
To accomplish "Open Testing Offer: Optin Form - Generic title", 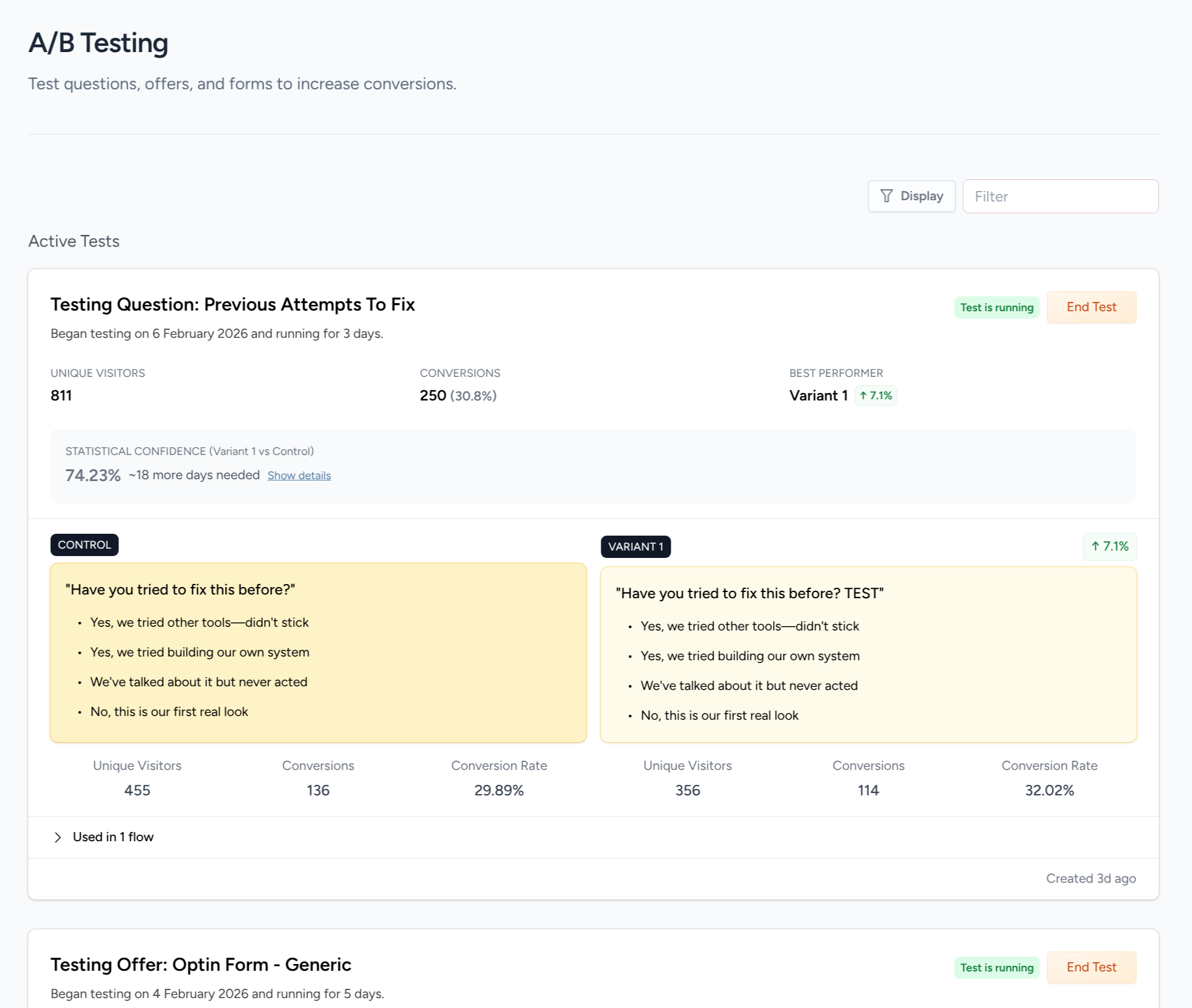I will click(201, 965).
